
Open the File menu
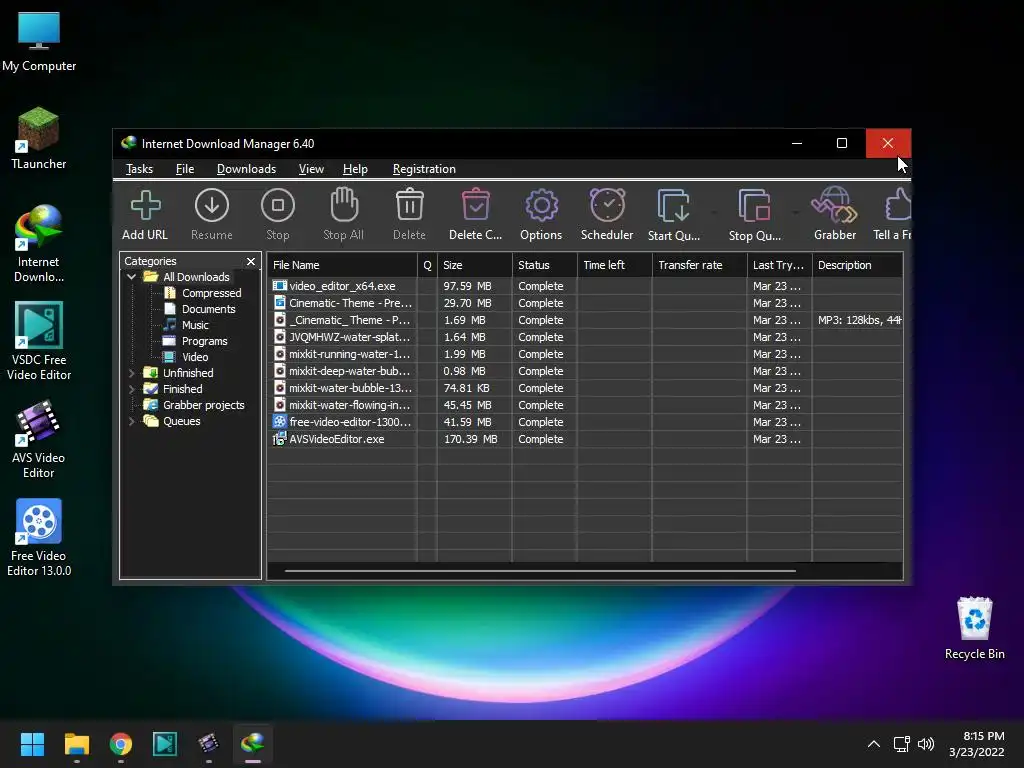tap(185, 169)
